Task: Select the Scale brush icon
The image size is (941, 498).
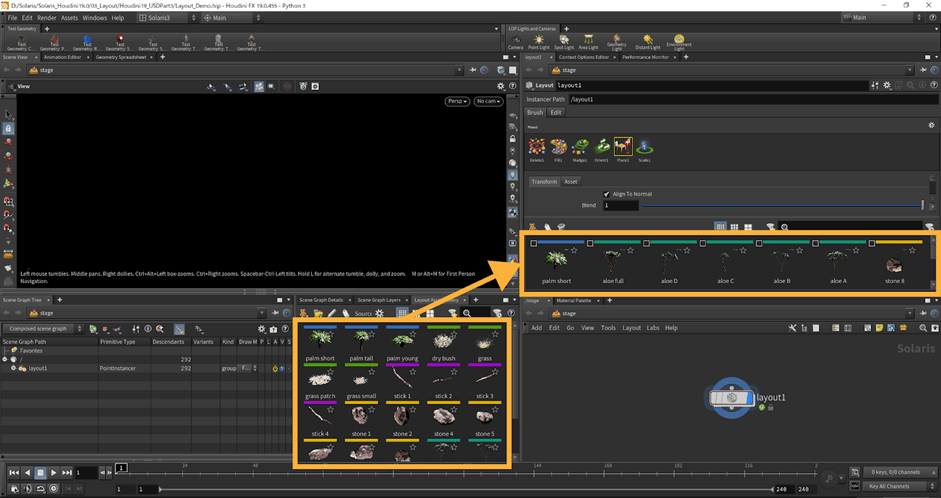Action: (x=645, y=147)
